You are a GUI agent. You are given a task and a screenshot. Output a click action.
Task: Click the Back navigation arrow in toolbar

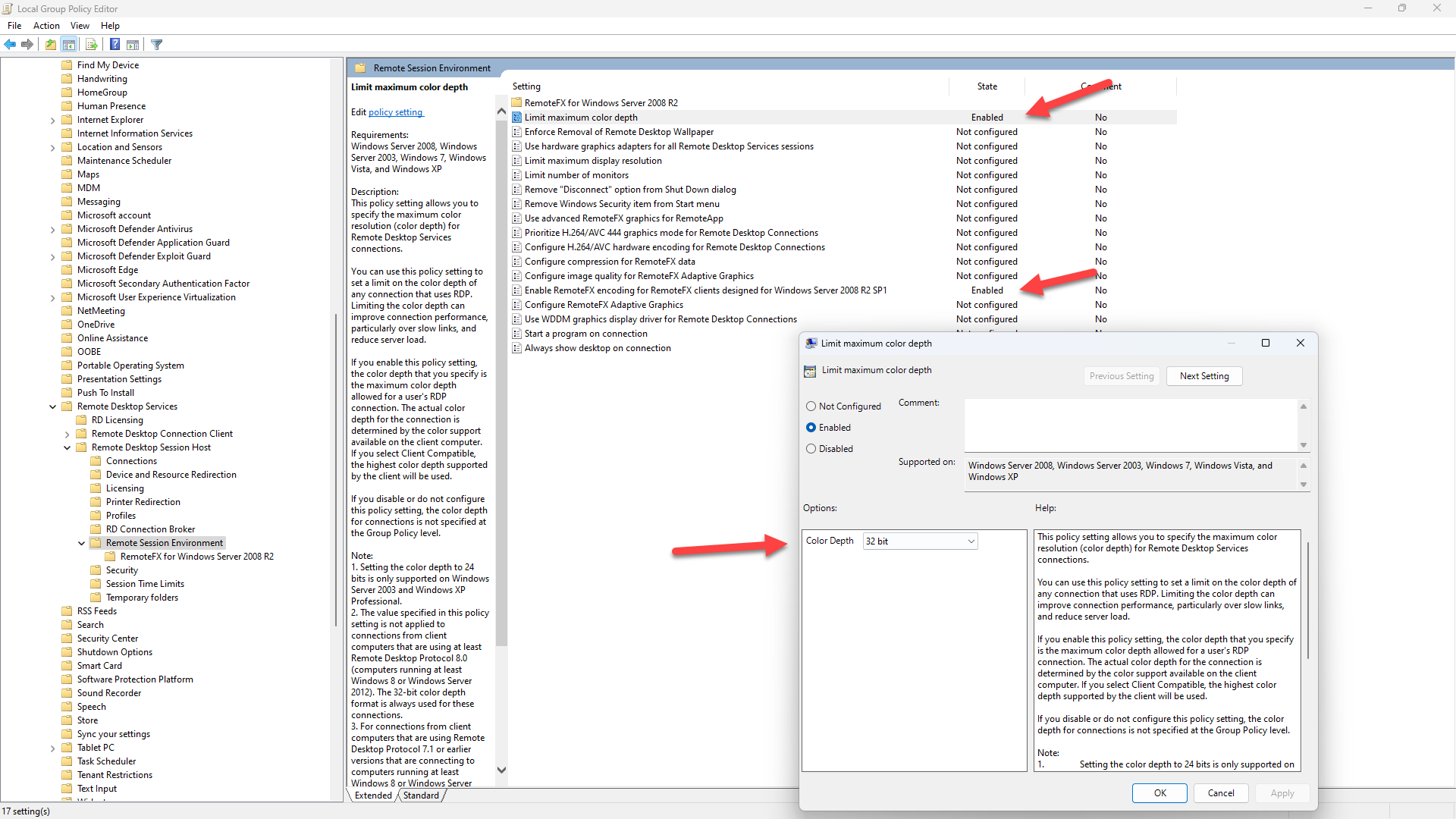[10, 44]
